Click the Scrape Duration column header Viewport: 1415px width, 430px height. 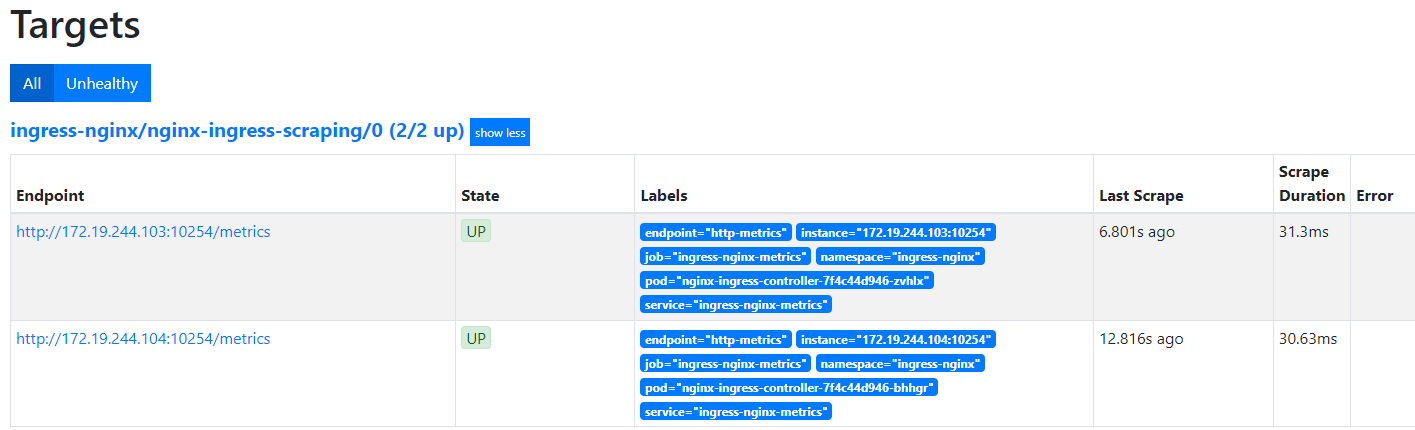1312,184
